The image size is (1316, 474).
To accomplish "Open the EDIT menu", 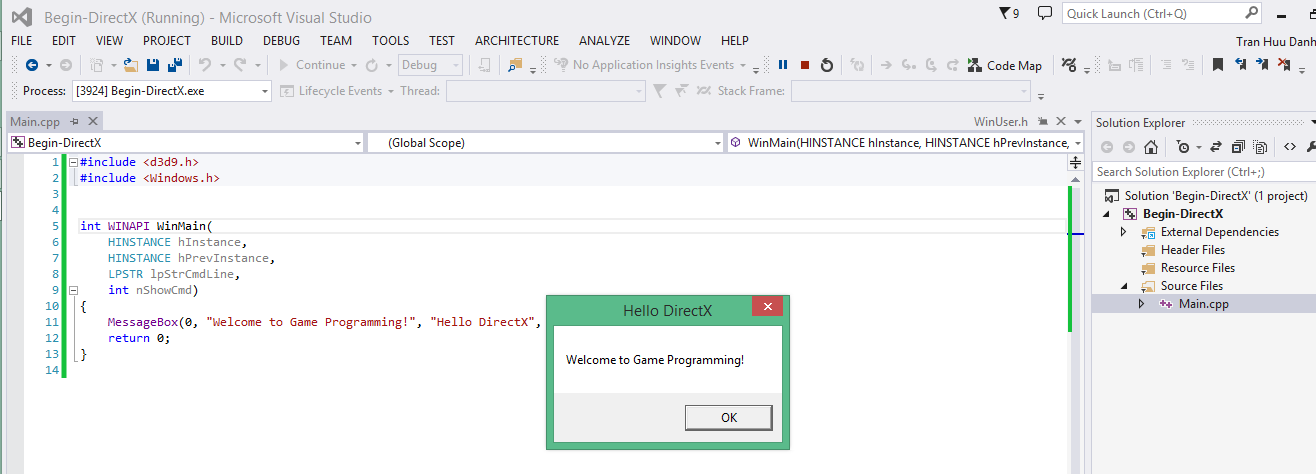I will coord(64,41).
